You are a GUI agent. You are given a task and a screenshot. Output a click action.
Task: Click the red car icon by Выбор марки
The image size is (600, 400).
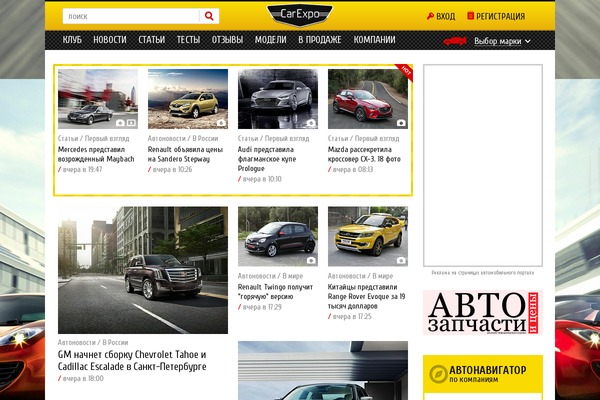455,41
